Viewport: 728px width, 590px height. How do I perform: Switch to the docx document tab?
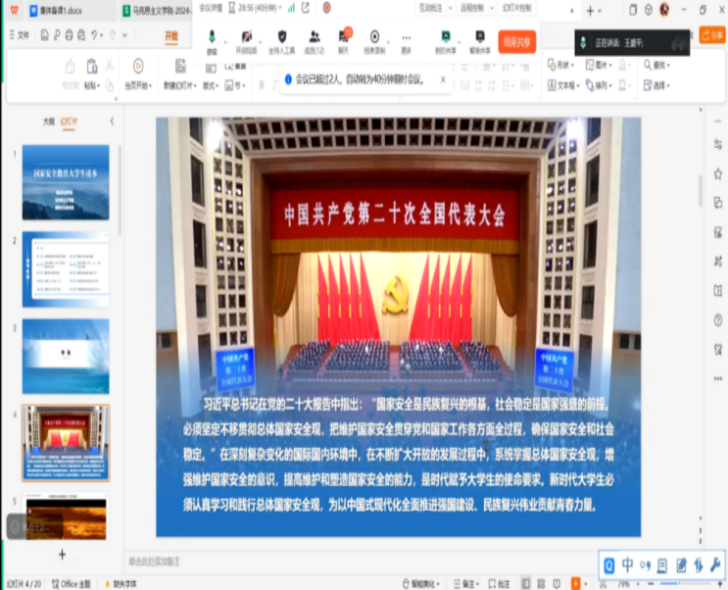60,10
